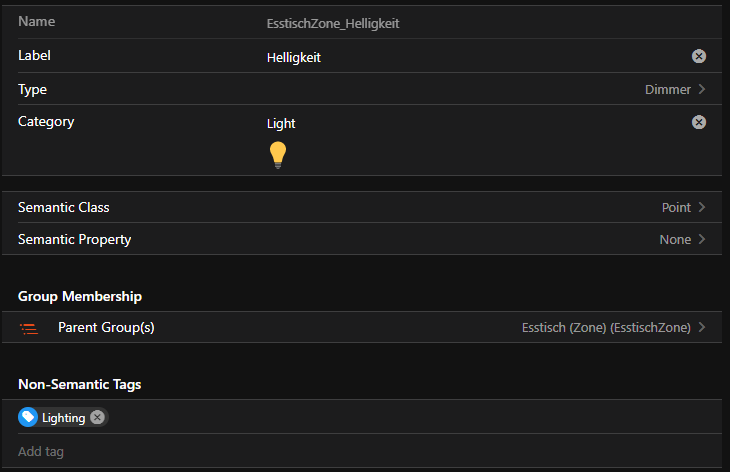Click the Parent Group(s) list icon
Viewport: 730px width, 472px height.
[29, 328]
